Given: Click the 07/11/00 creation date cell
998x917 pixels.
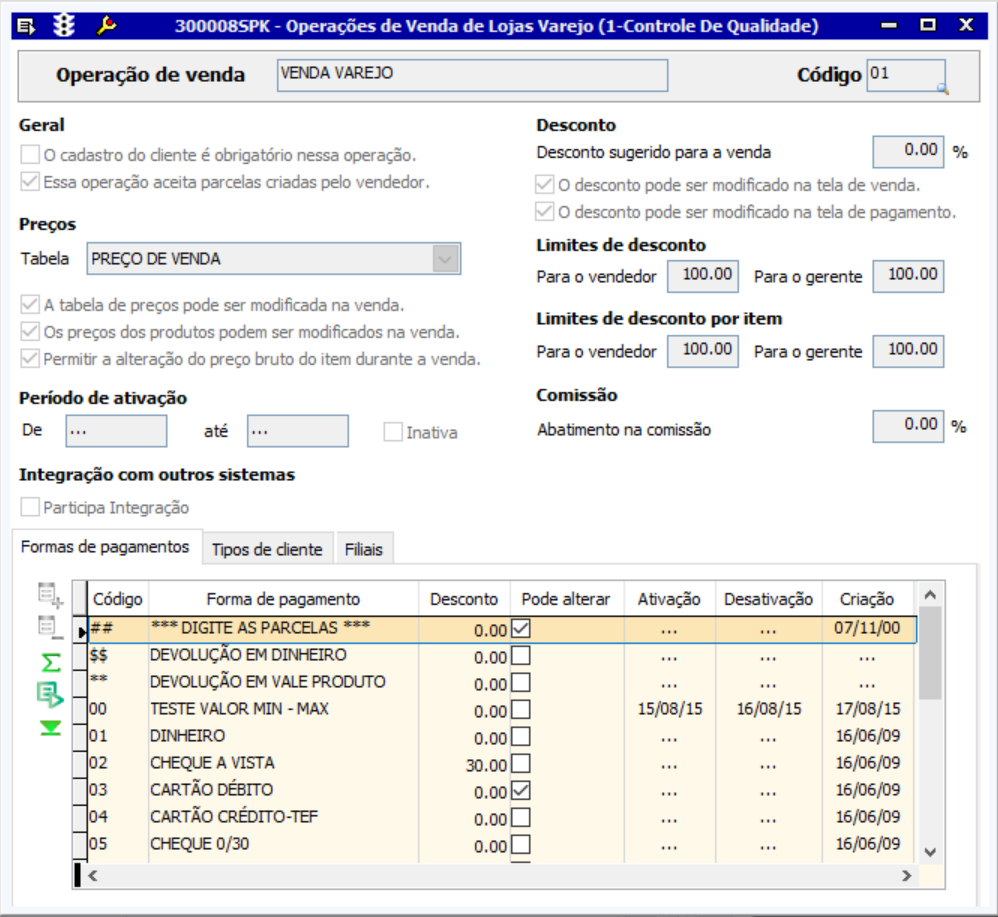Looking at the screenshot, I should 868,628.
